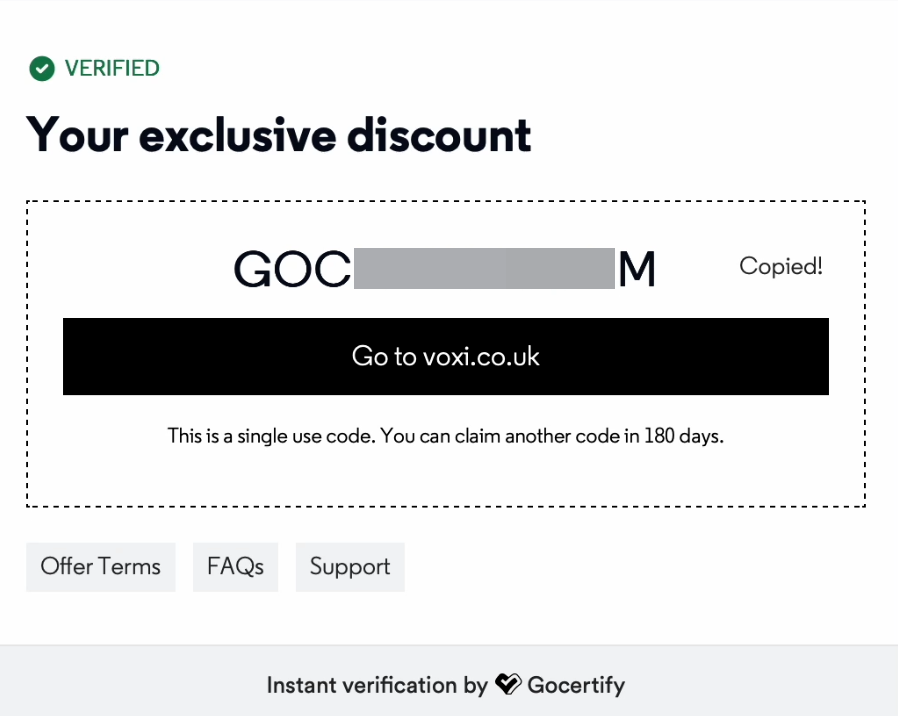The width and height of the screenshot is (898, 716).
Task: Open the Go to voxi.co.uk button
Action: pos(446,356)
